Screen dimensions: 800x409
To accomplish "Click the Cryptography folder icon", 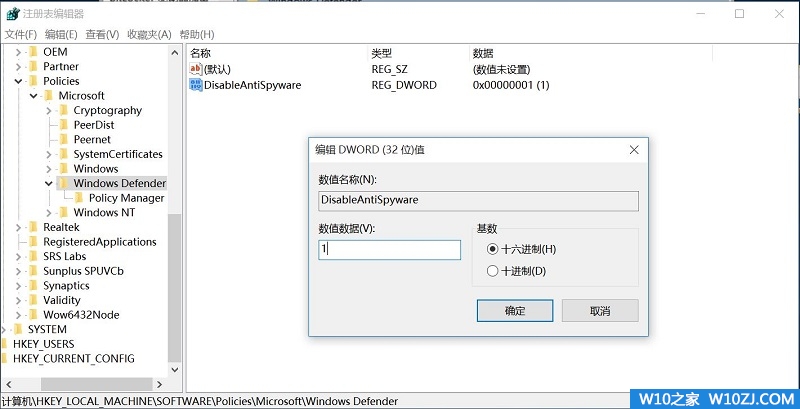I will tap(64, 111).
